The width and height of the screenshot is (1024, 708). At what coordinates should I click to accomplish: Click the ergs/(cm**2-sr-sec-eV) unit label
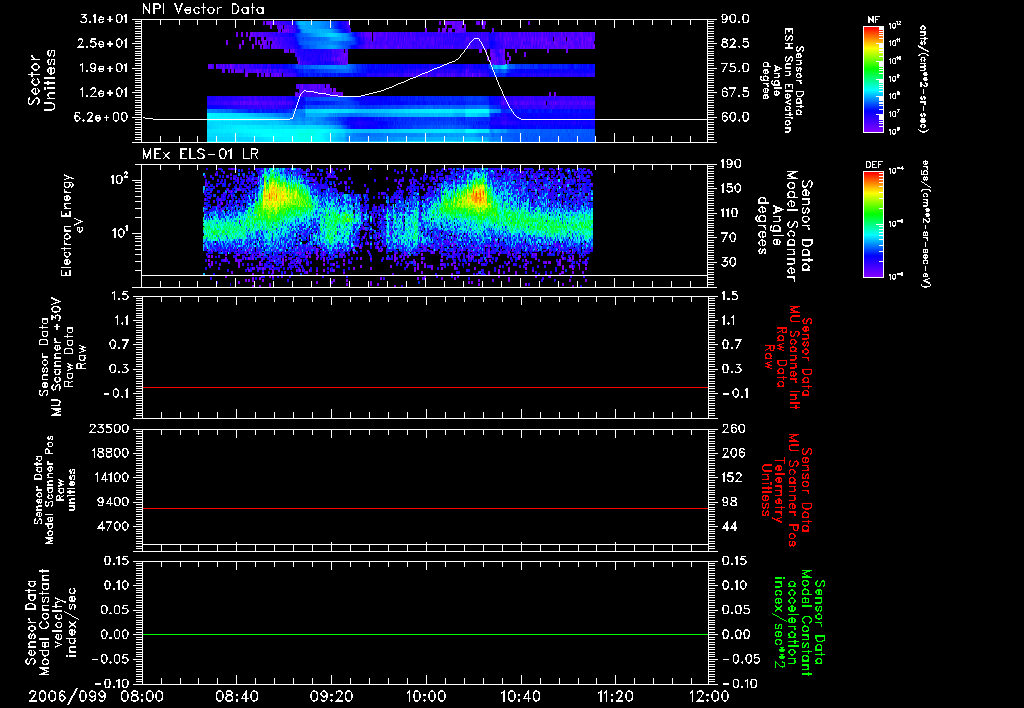pyautogui.click(x=925, y=224)
